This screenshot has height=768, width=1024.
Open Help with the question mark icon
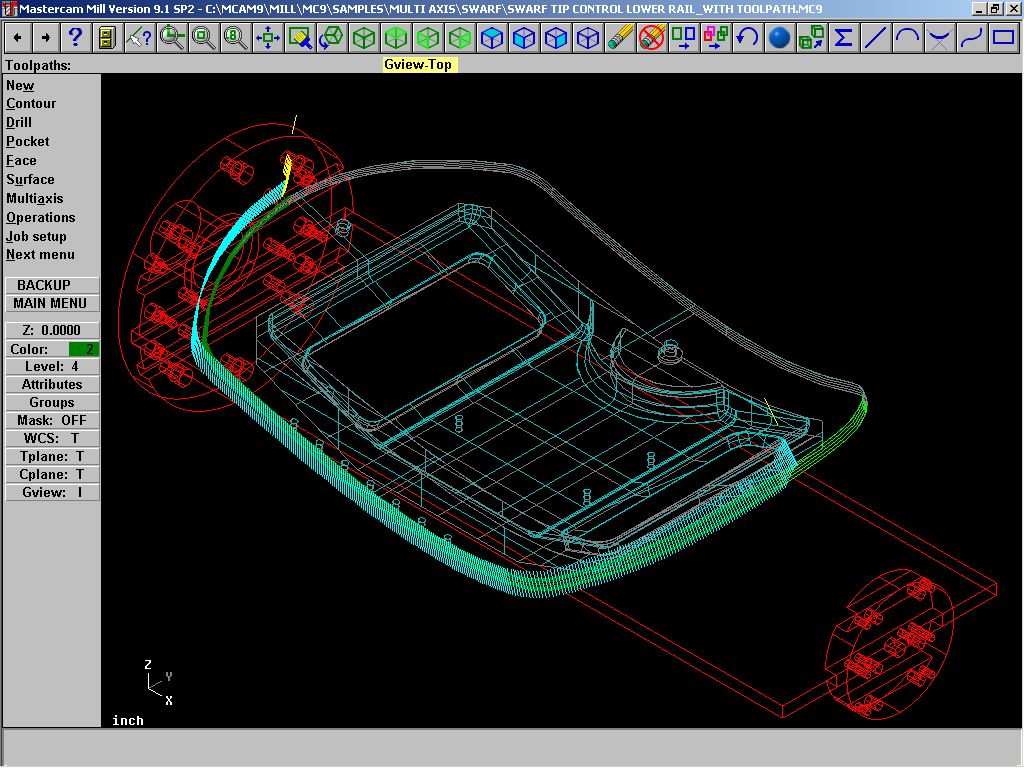[x=75, y=38]
